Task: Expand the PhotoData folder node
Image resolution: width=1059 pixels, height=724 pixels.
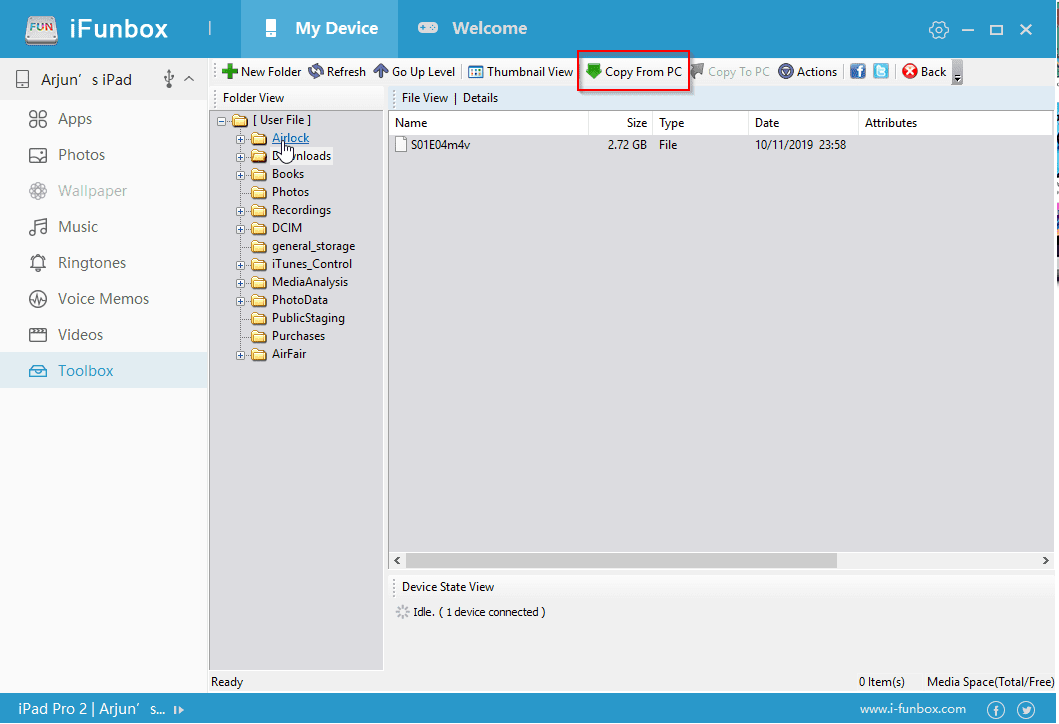Action: [240, 301]
